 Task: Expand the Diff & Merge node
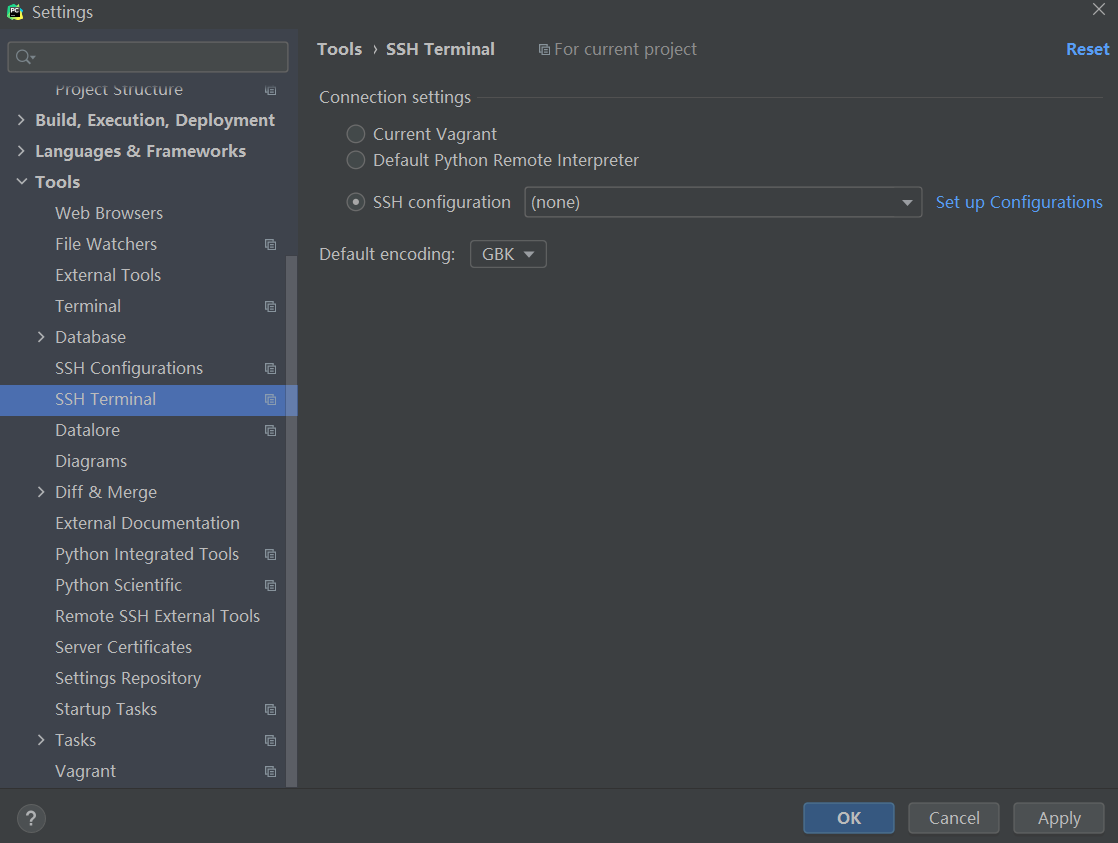(x=41, y=492)
